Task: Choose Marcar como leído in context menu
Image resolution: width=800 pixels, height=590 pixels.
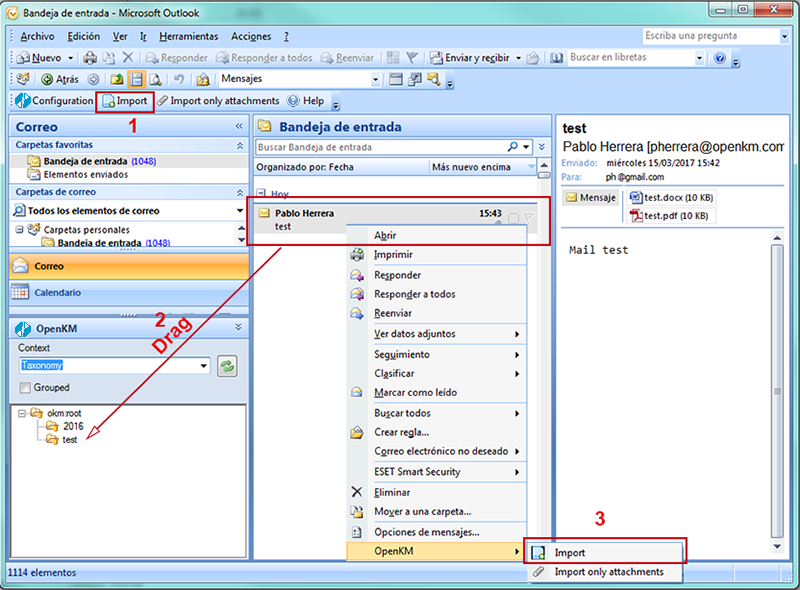Action: click(437, 392)
